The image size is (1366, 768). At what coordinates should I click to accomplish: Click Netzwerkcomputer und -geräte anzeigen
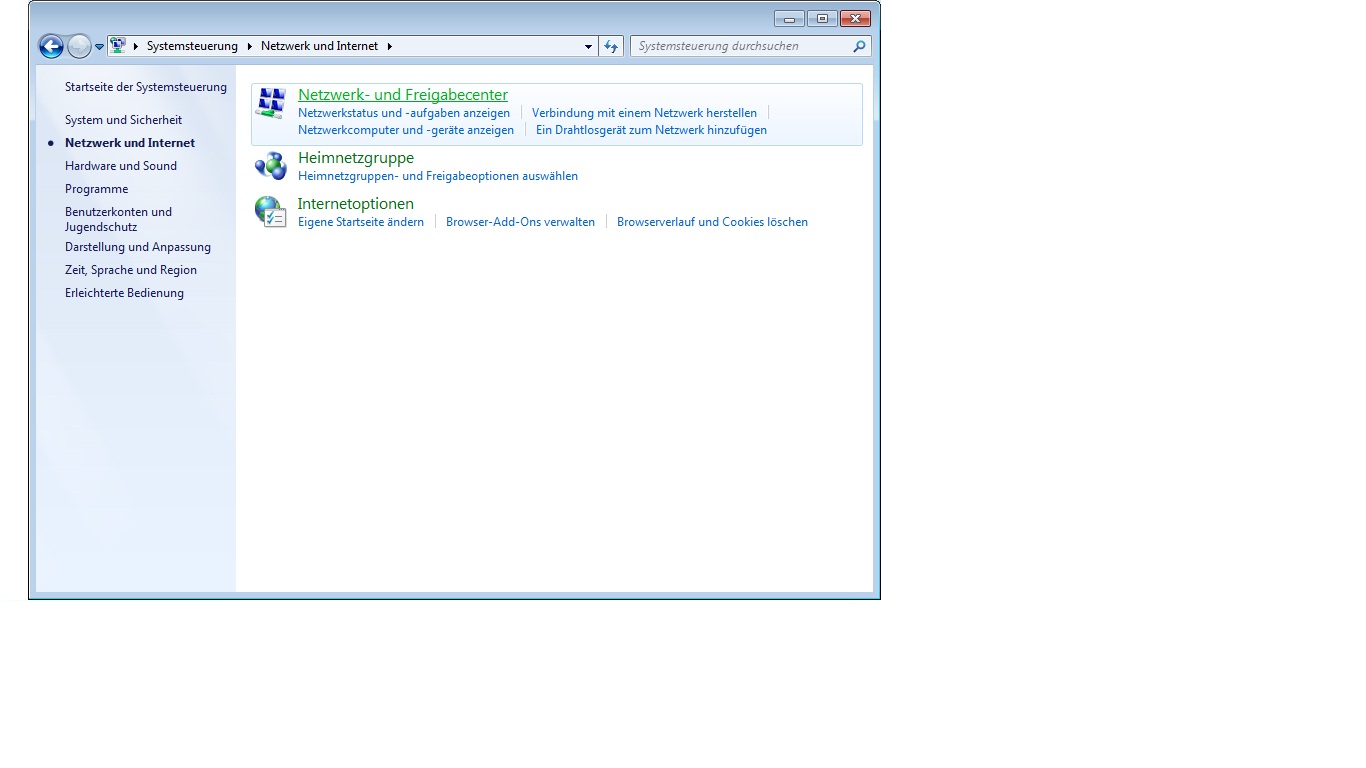(406, 130)
